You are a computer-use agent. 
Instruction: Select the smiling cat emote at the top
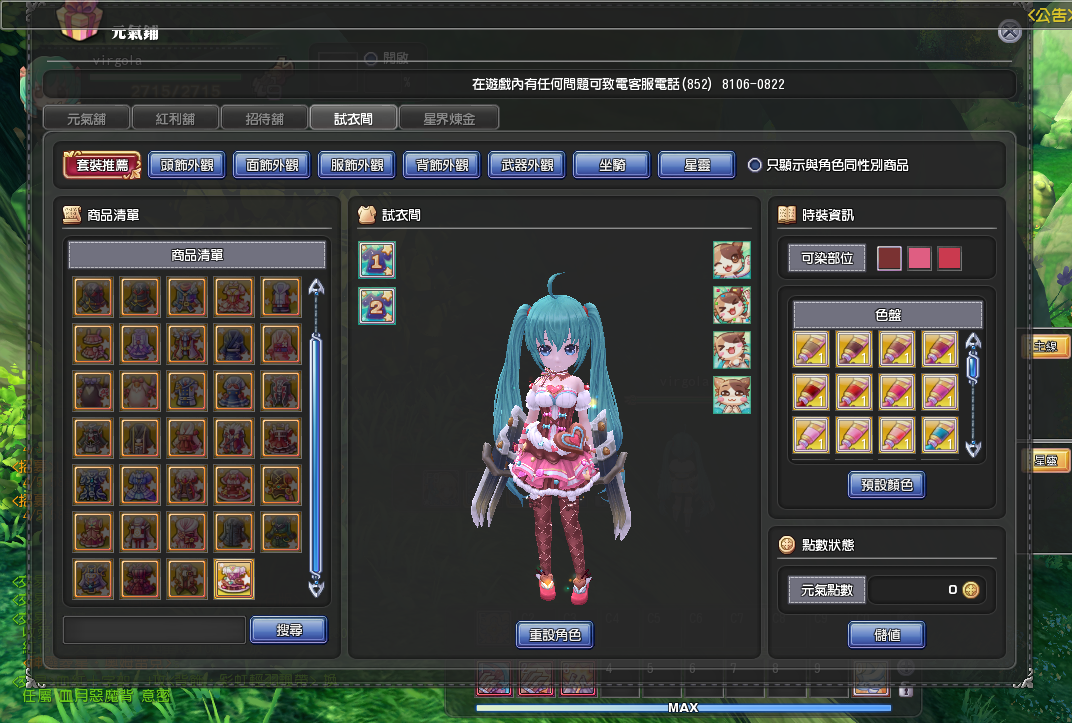click(732, 260)
